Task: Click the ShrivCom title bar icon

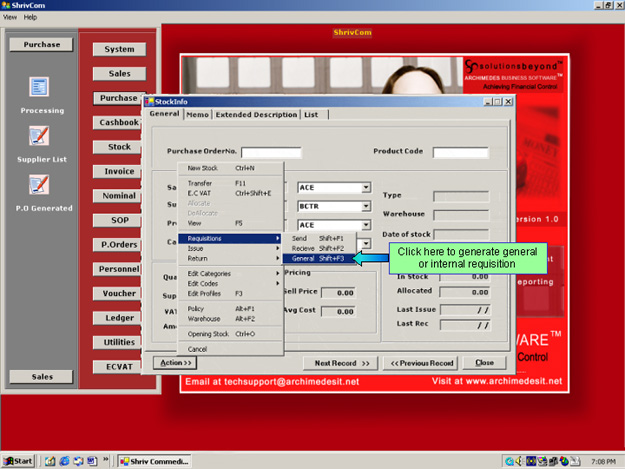Action: tap(6, 5)
